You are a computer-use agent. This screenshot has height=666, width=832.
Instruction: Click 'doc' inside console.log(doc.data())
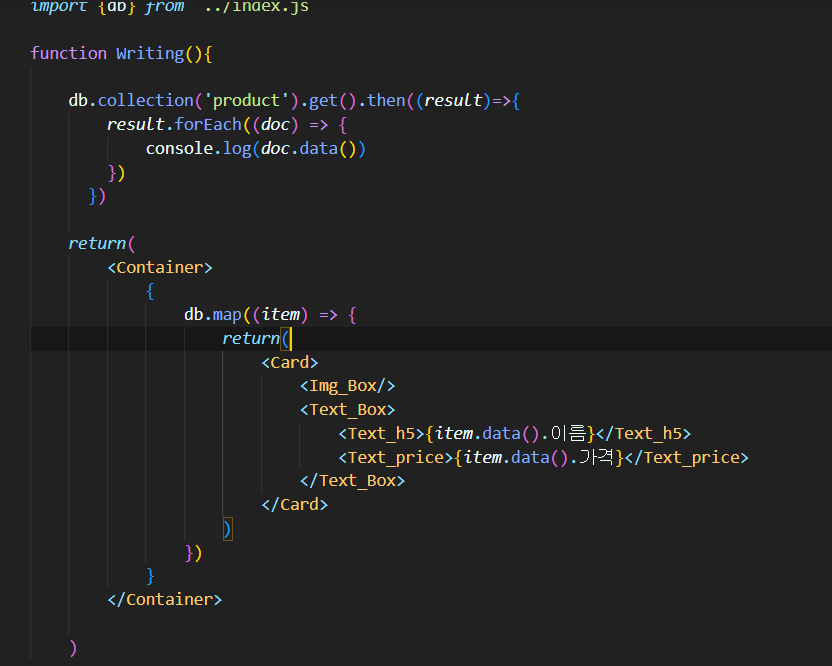[x=275, y=149]
